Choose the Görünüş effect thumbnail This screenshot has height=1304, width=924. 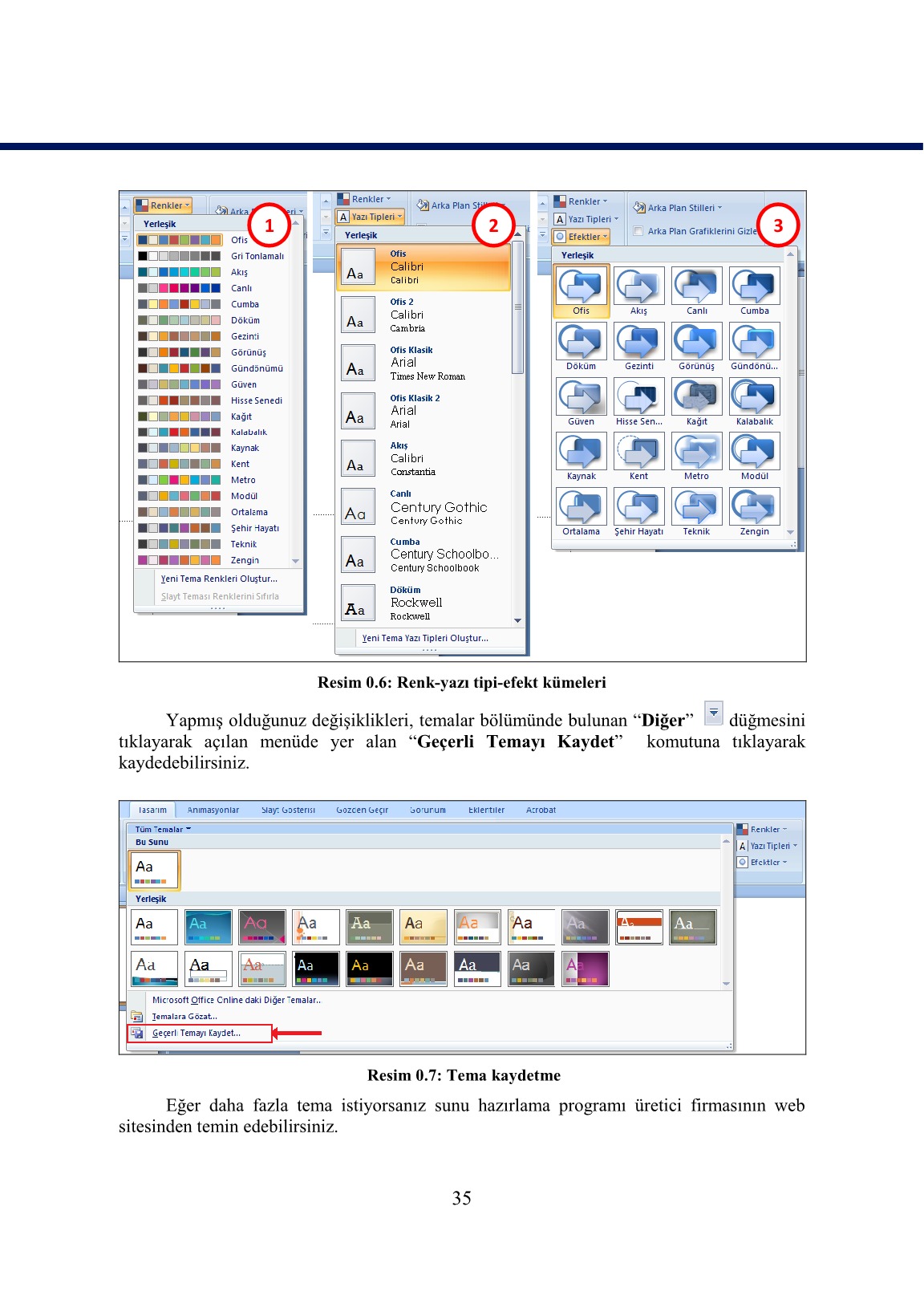697,342
